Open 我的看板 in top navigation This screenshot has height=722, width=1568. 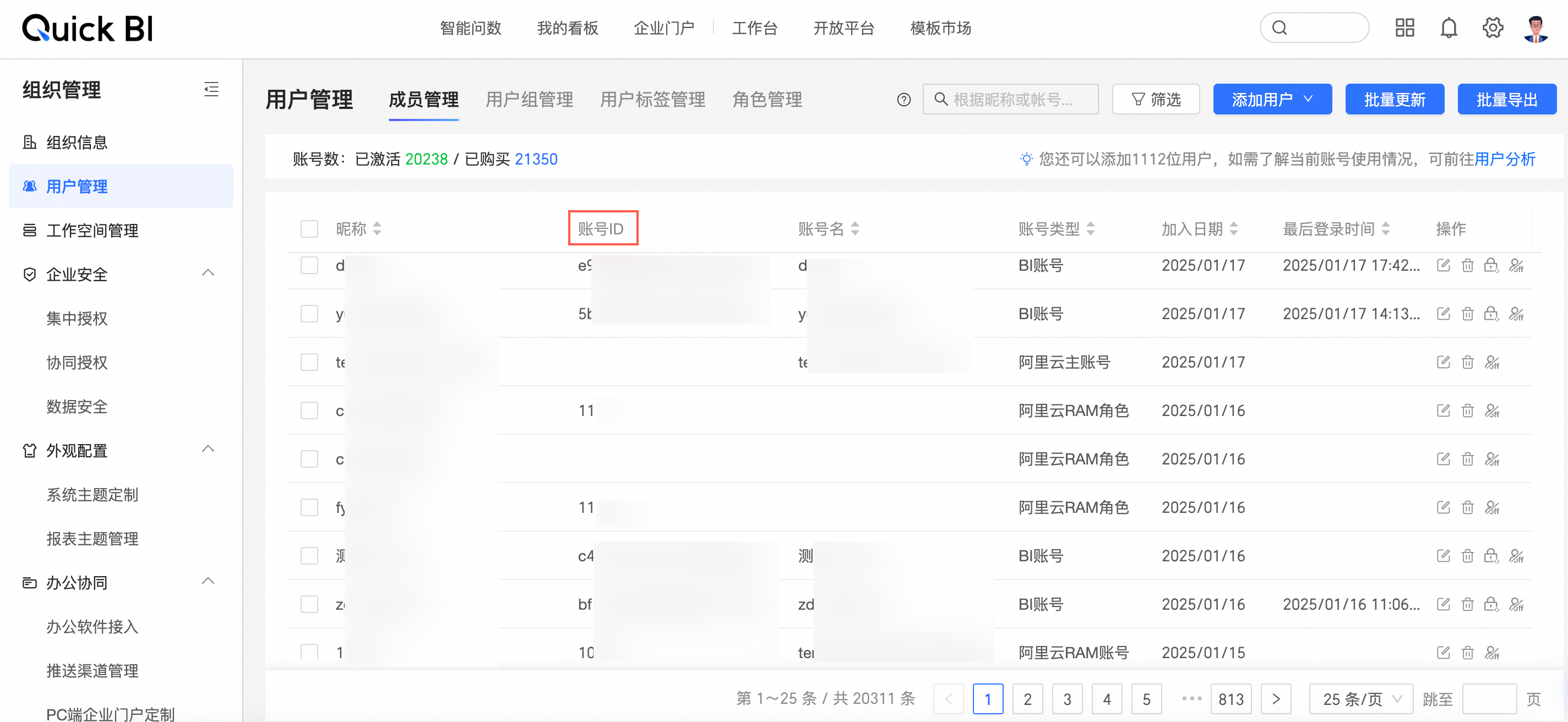tap(567, 28)
